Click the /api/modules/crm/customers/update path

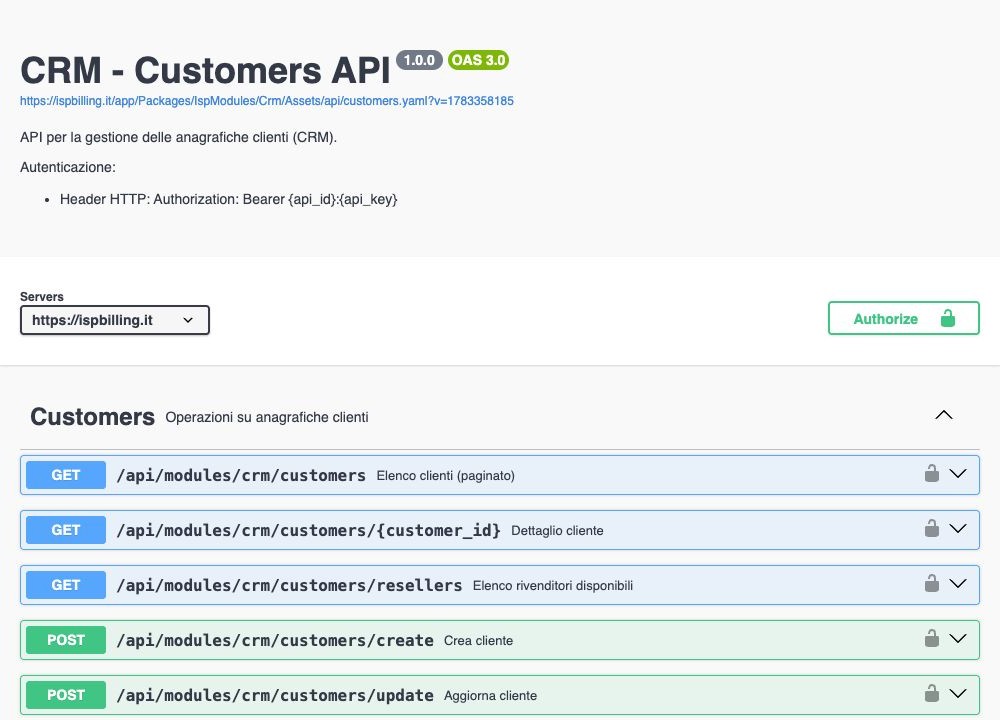point(275,695)
